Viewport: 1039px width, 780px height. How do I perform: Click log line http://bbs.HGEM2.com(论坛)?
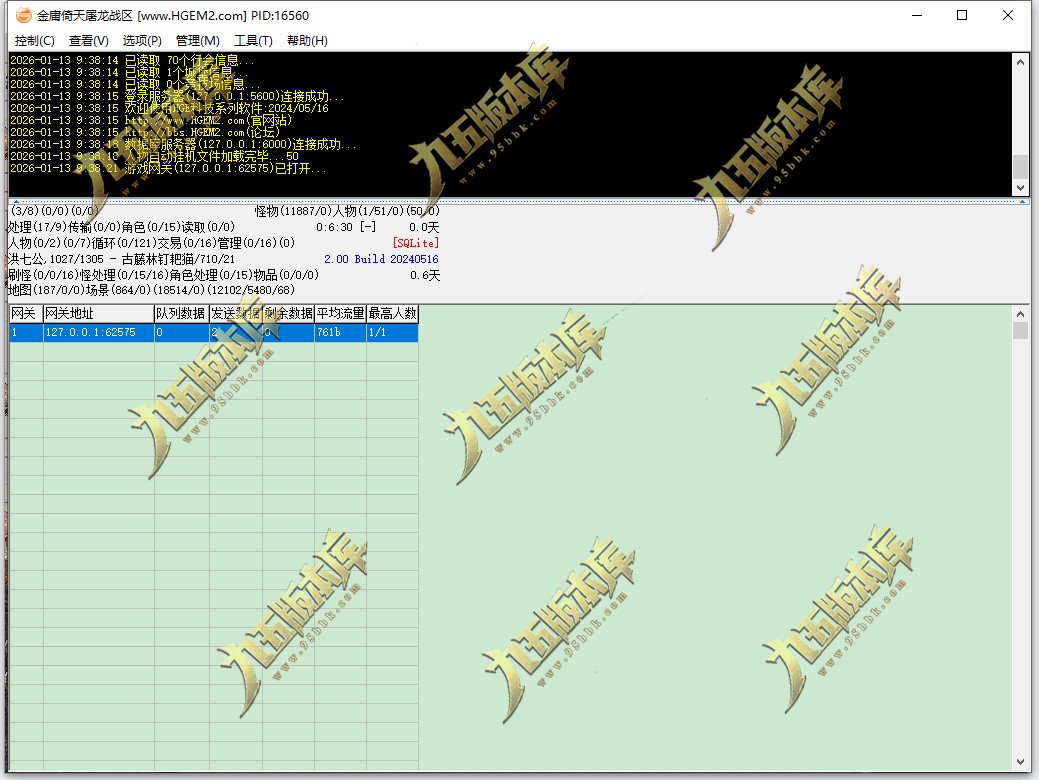(x=145, y=133)
